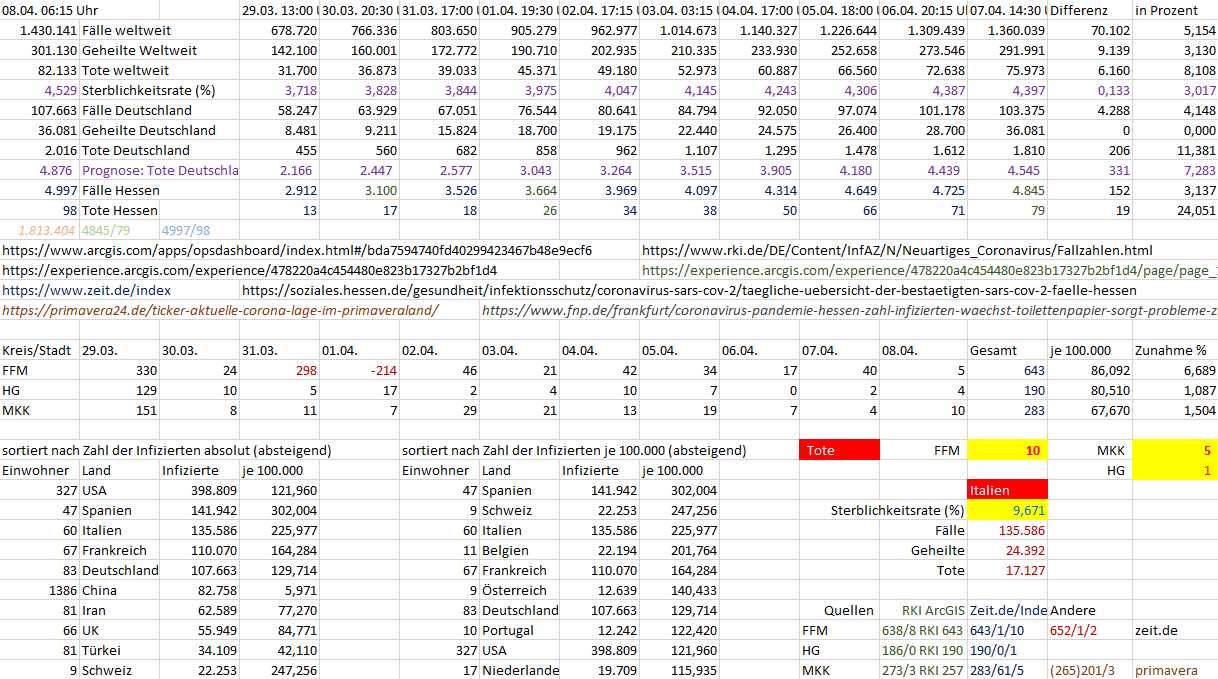Viewport: 1218px width, 679px height.
Task: Select the 'Geheilte Weltweit' row label
Action: (139, 50)
